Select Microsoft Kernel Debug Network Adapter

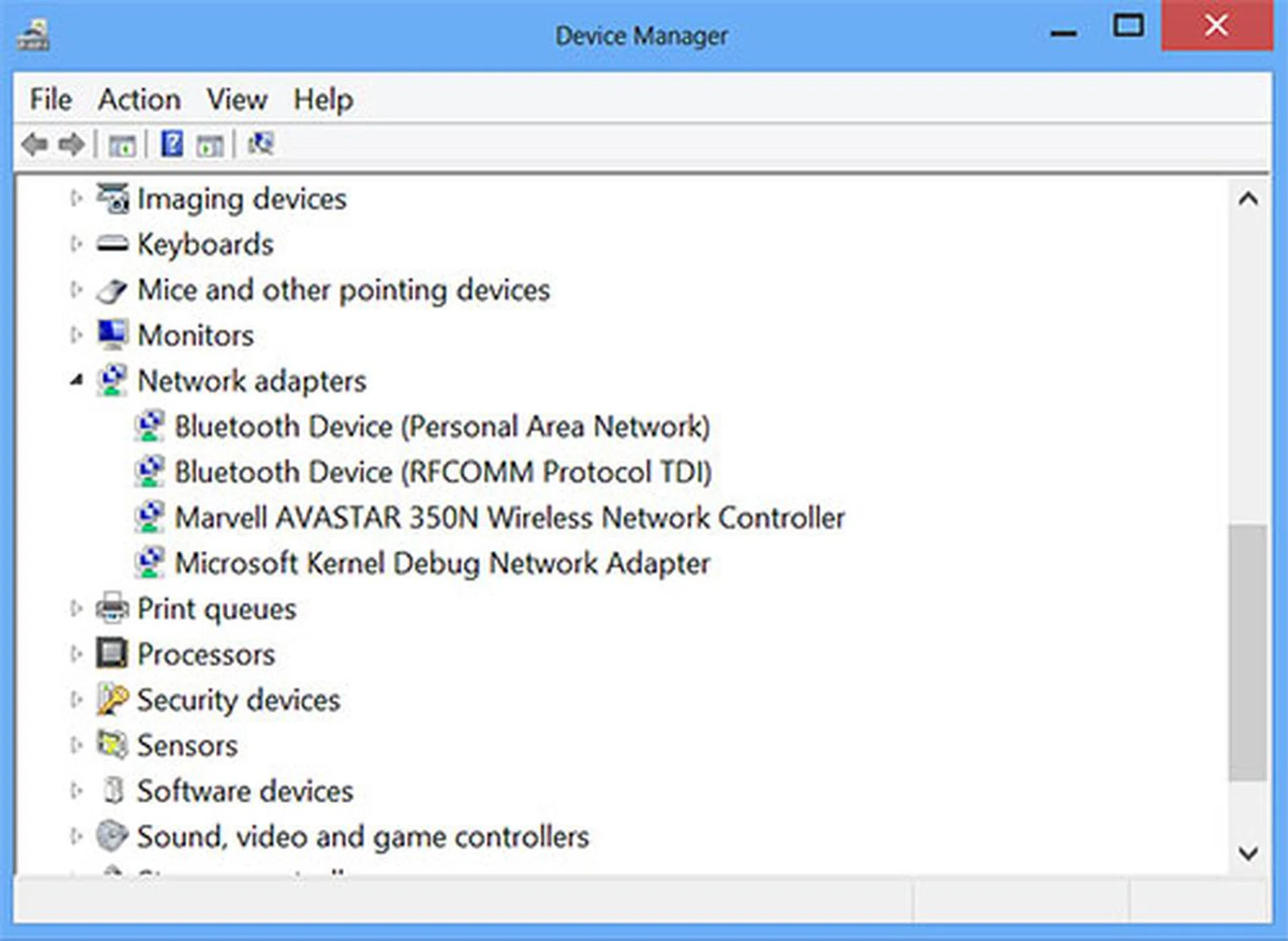[443, 563]
